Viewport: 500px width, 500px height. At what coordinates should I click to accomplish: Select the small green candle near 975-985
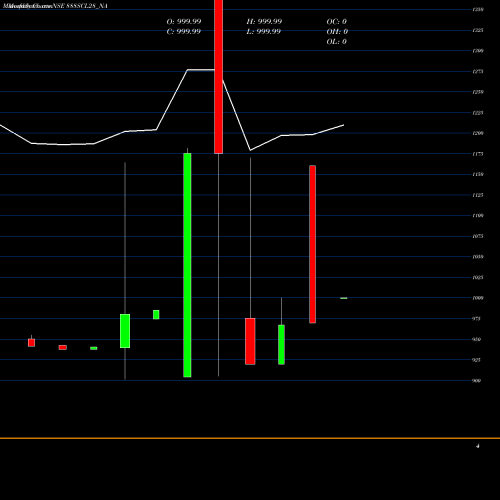pyautogui.click(x=156, y=315)
